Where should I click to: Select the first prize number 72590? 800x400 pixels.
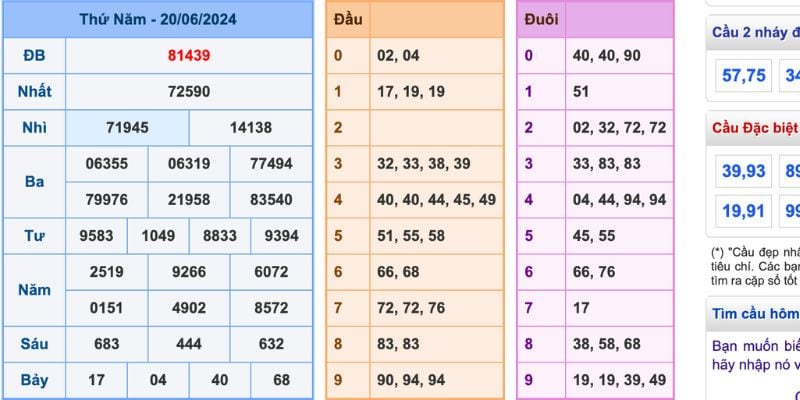point(189,91)
